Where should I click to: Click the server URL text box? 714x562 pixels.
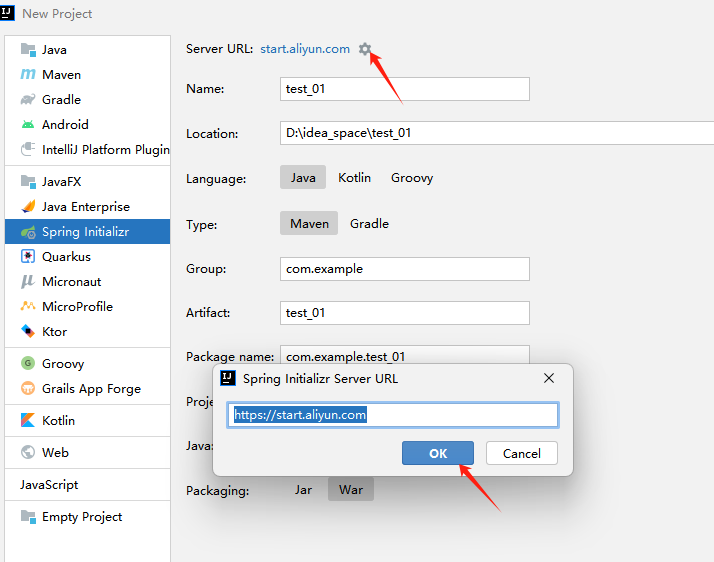pyautogui.click(x=393, y=414)
